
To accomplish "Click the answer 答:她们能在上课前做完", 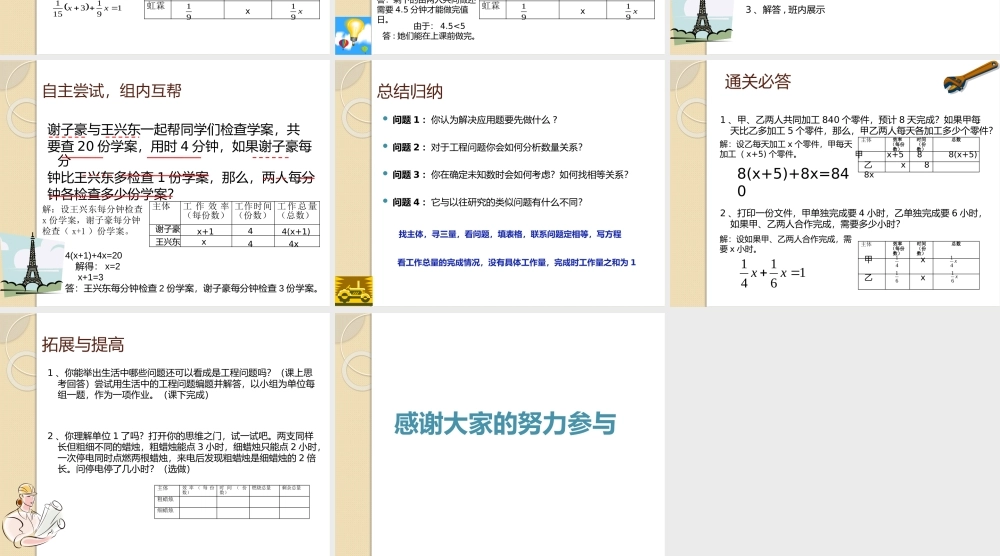I will [429, 36].
